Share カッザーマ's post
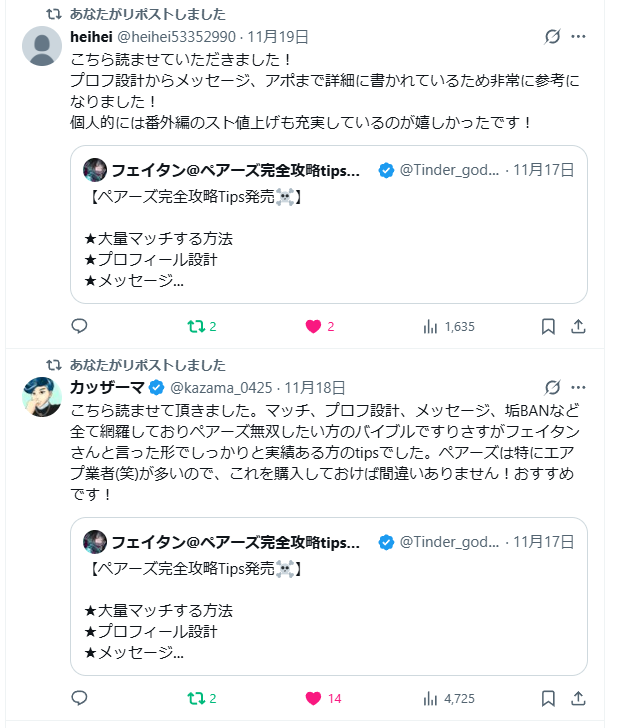620x728 pixels. [578, 698]
